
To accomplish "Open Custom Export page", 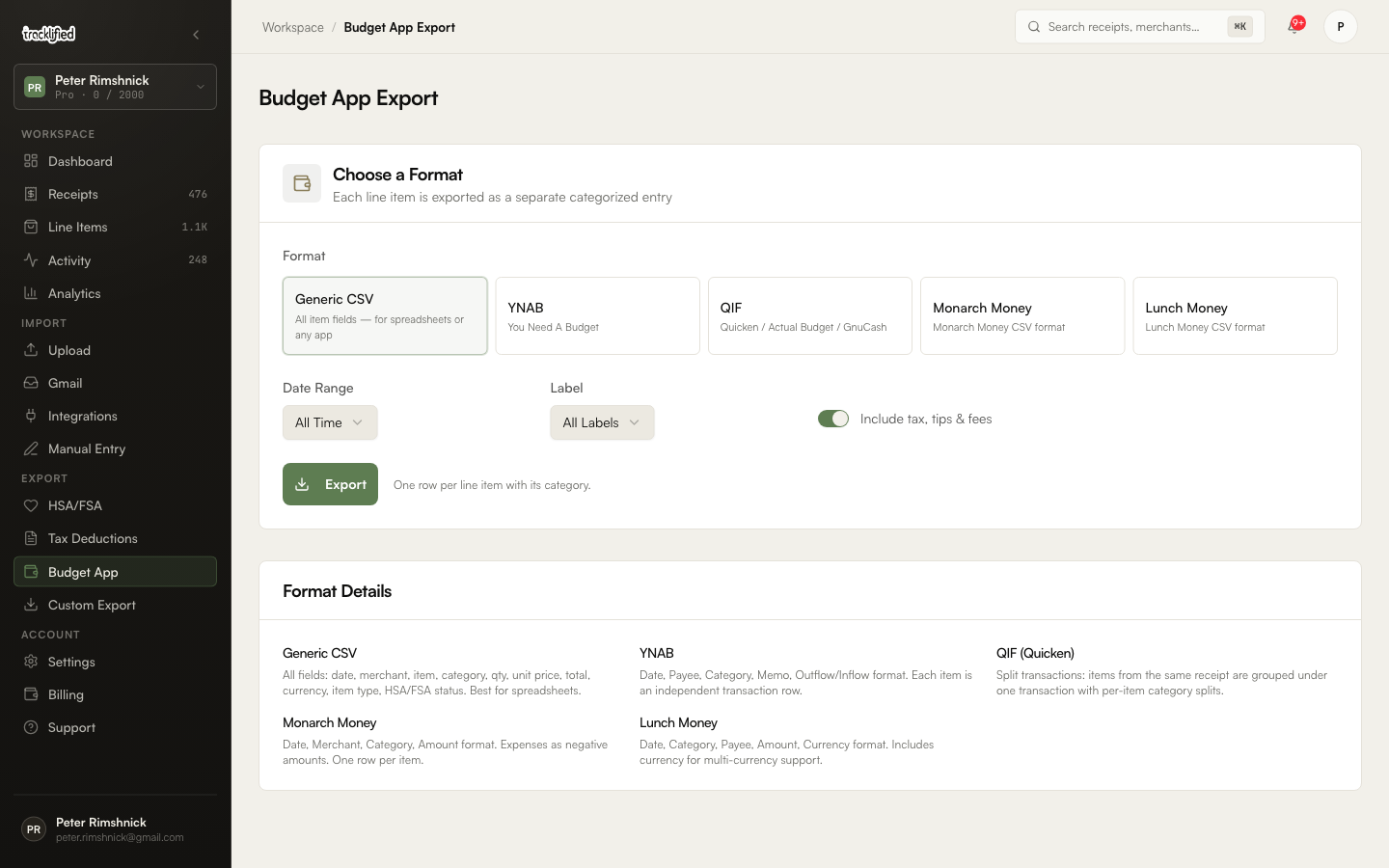I will point(115,605).
